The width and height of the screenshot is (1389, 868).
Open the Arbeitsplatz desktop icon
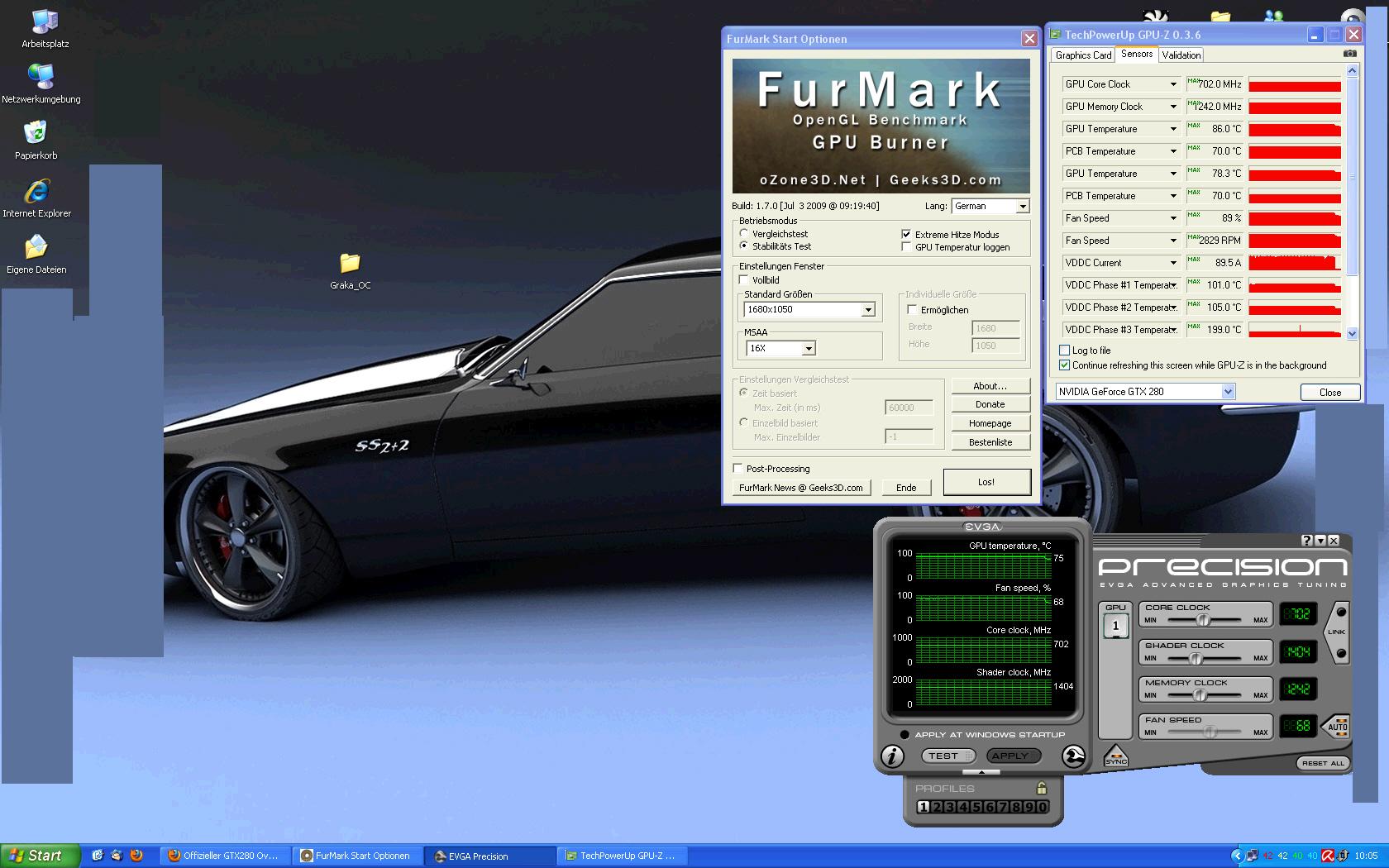click(45, 29)
